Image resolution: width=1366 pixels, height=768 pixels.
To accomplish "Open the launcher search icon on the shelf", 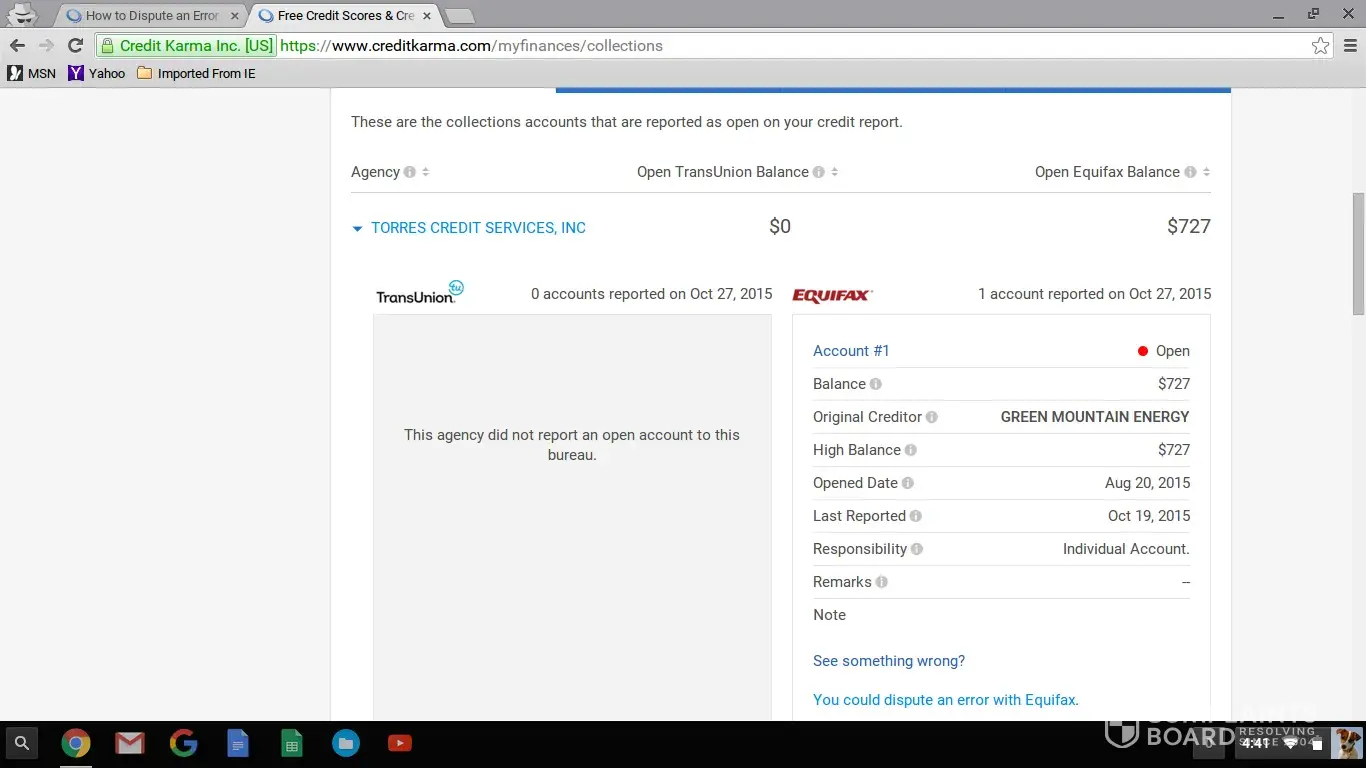I will click(22, 743).
